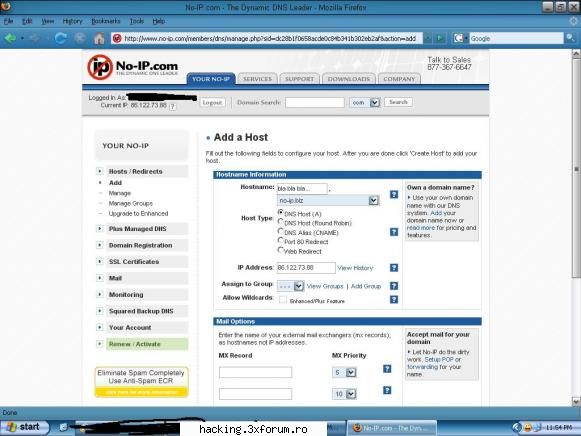Expand Plus Managed DNS sidebar section

[99, 229]
